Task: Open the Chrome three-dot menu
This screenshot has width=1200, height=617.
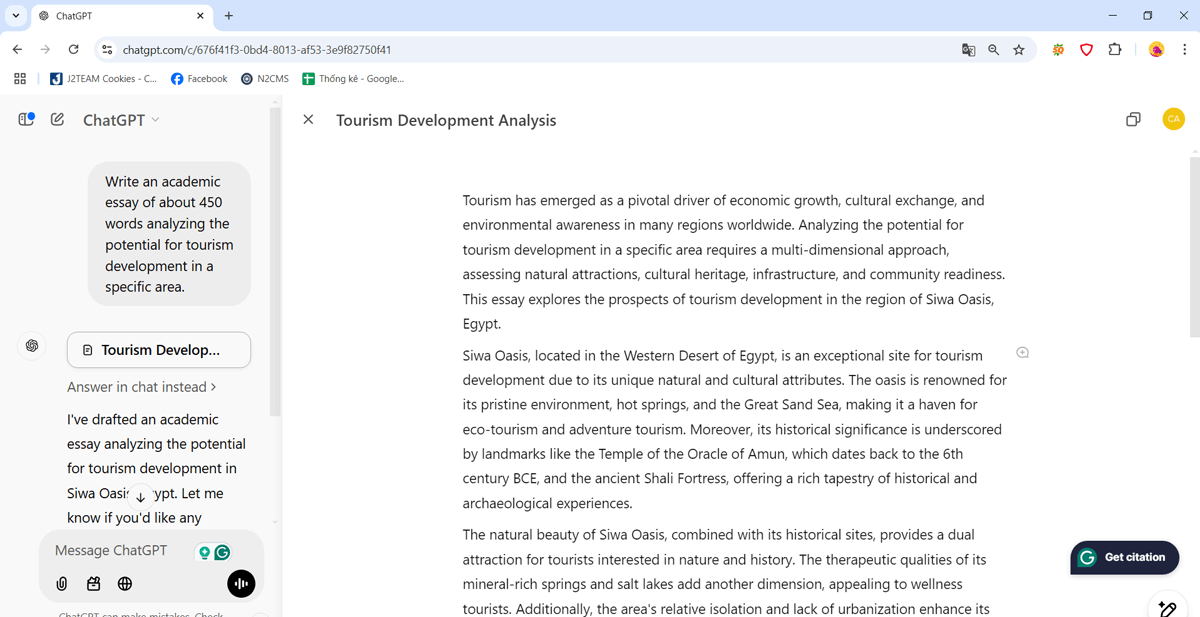Action: [1184, 50]
